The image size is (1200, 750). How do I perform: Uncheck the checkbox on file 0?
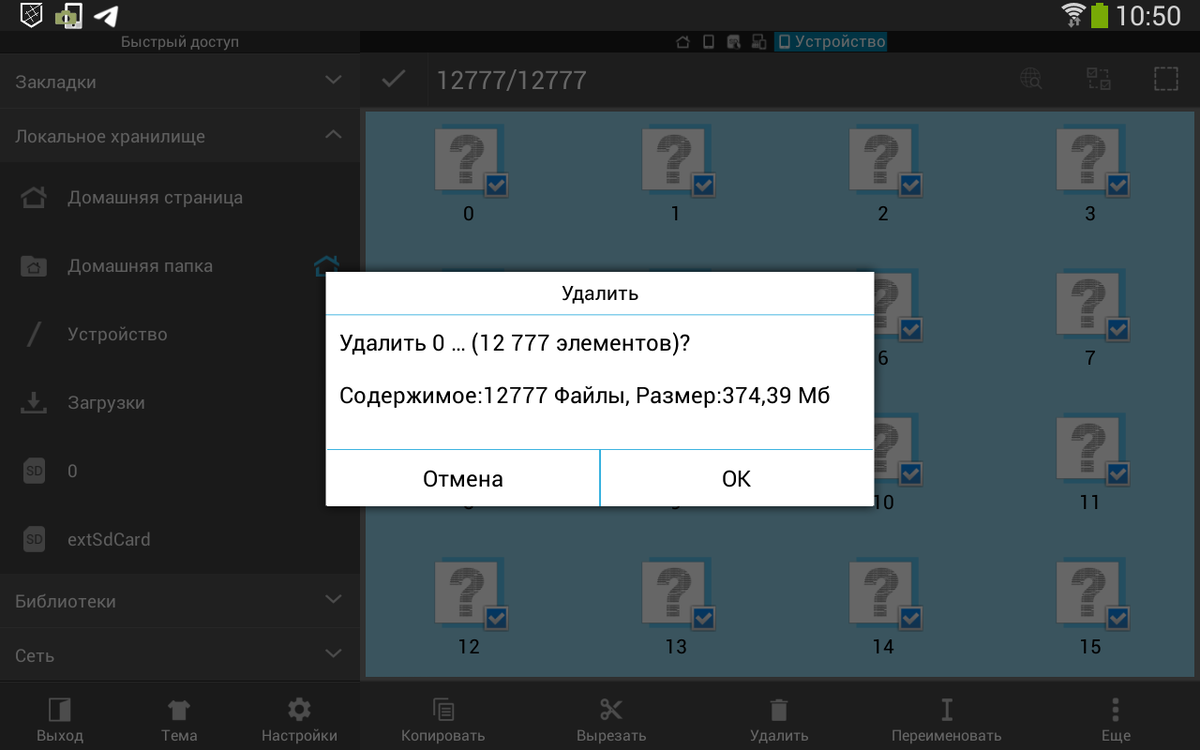click(x=496, y=184)
